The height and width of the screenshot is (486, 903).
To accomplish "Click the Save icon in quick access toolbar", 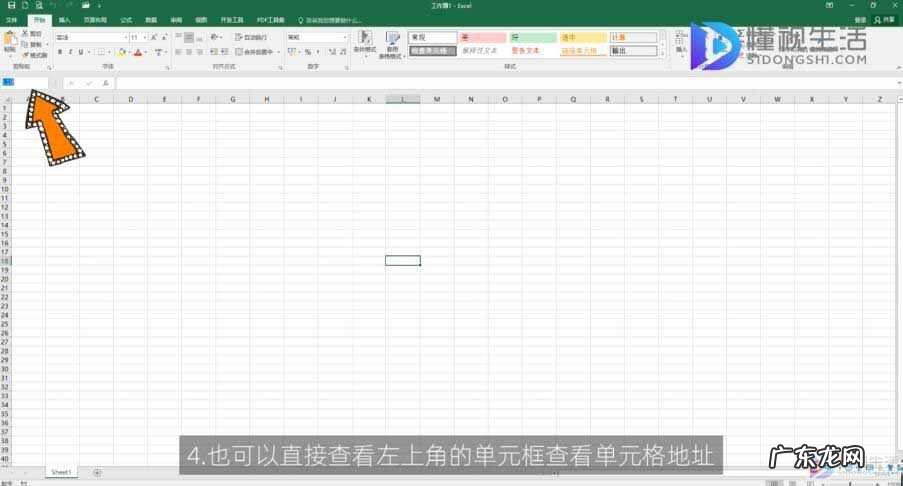I will (x=11, y=5).
